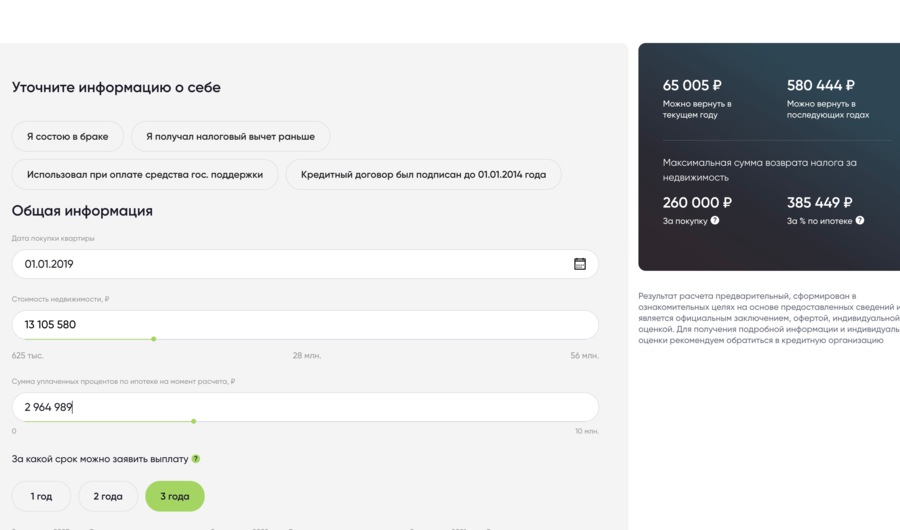Enable "Я получал налоговый вычет раньше"
Viewport: 900px width, 530px height.
[230, 136]
